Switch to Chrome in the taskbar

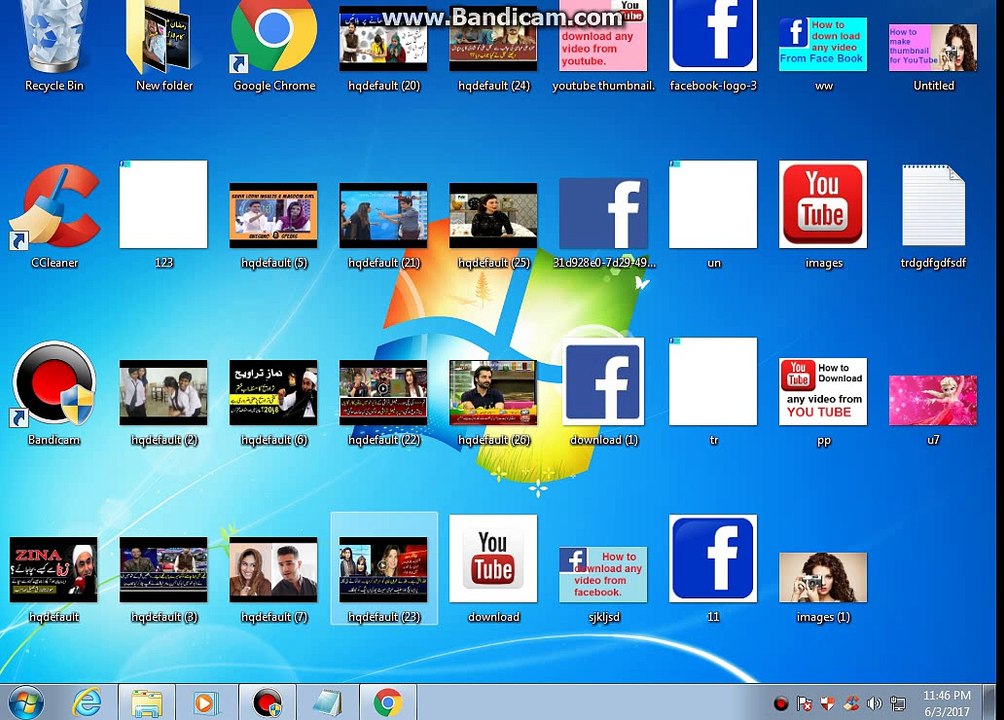click(x=388, y=703)
